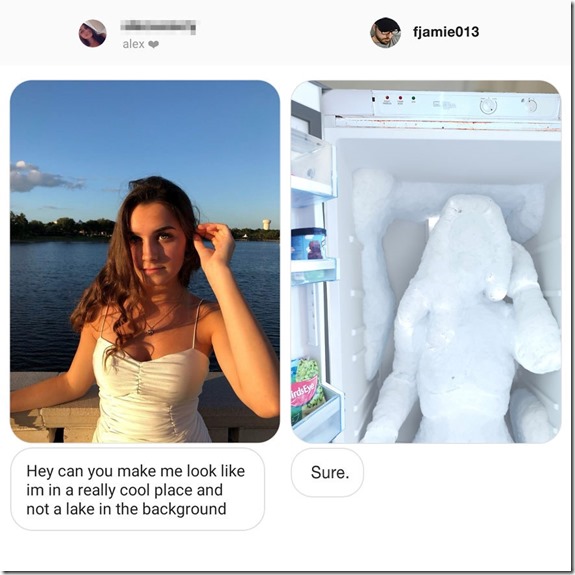Viewport: 575px width, 575px height.
Task: Click the blurred username above alex
Action: coord(158,27)
